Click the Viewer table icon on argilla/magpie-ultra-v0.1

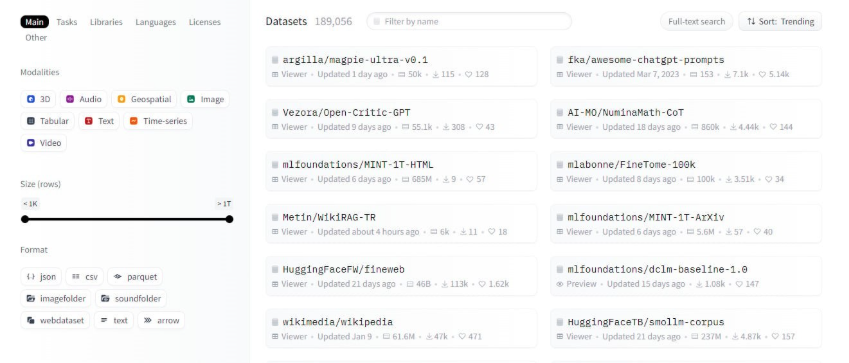tap(275, 74)
